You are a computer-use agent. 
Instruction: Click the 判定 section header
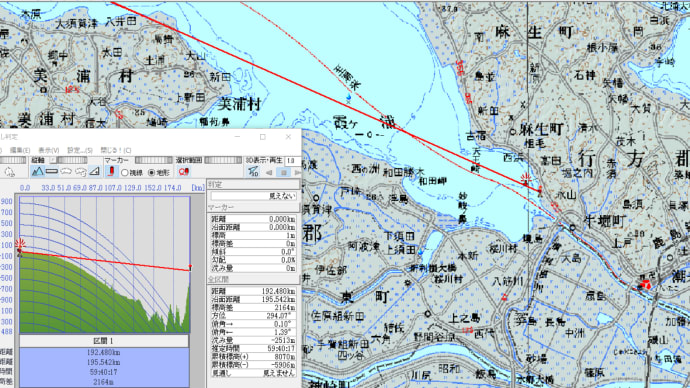(x=253, y=185)
